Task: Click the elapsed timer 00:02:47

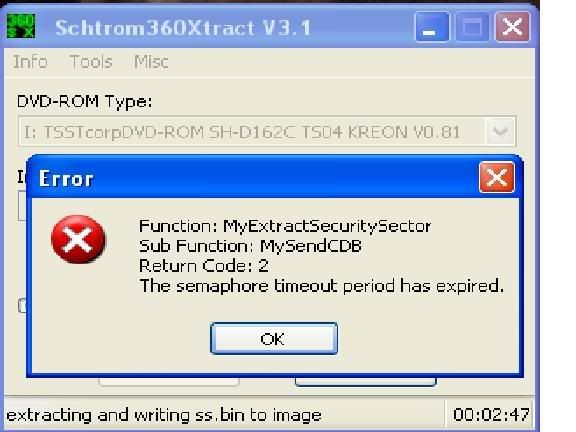Action: point(491,415)
